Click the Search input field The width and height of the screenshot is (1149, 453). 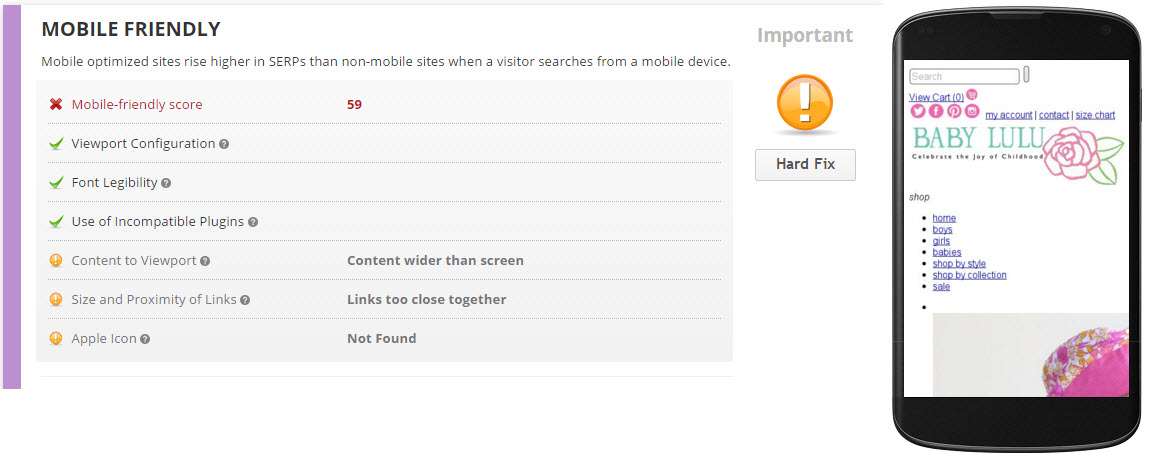(964, 76)
